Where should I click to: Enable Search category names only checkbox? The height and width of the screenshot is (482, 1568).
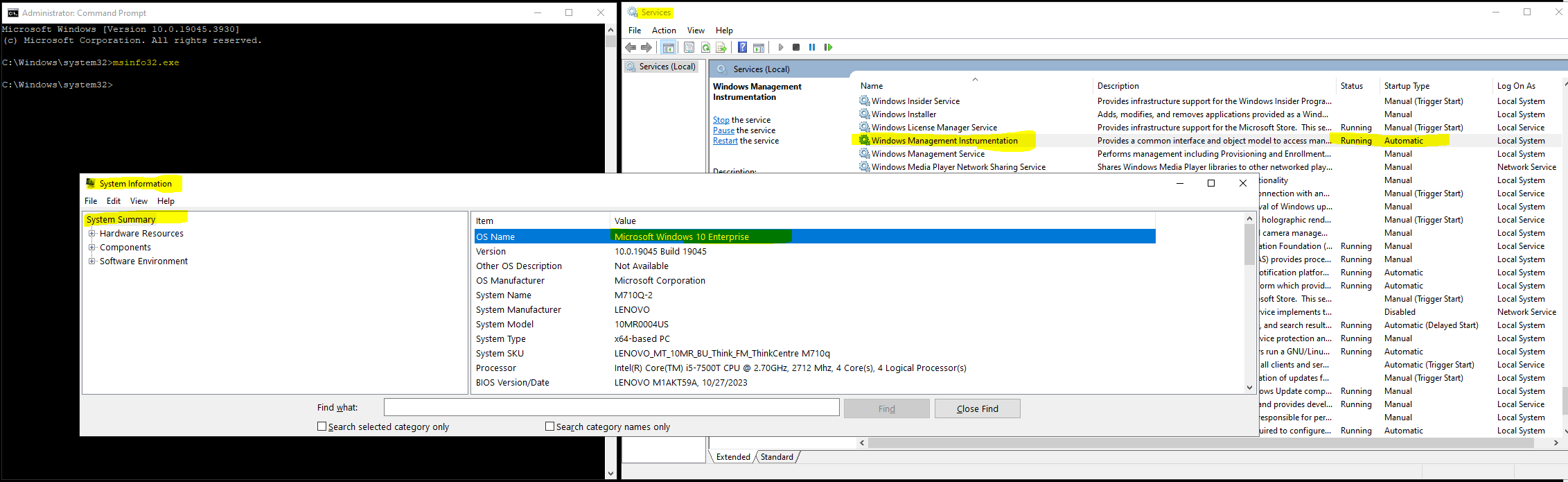tap(549, 427)
